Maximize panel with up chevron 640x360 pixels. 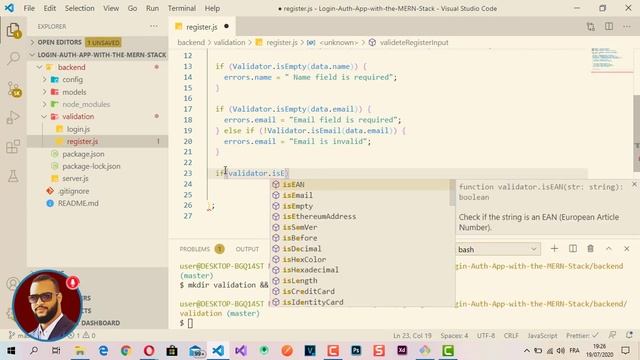pos(609,249)
